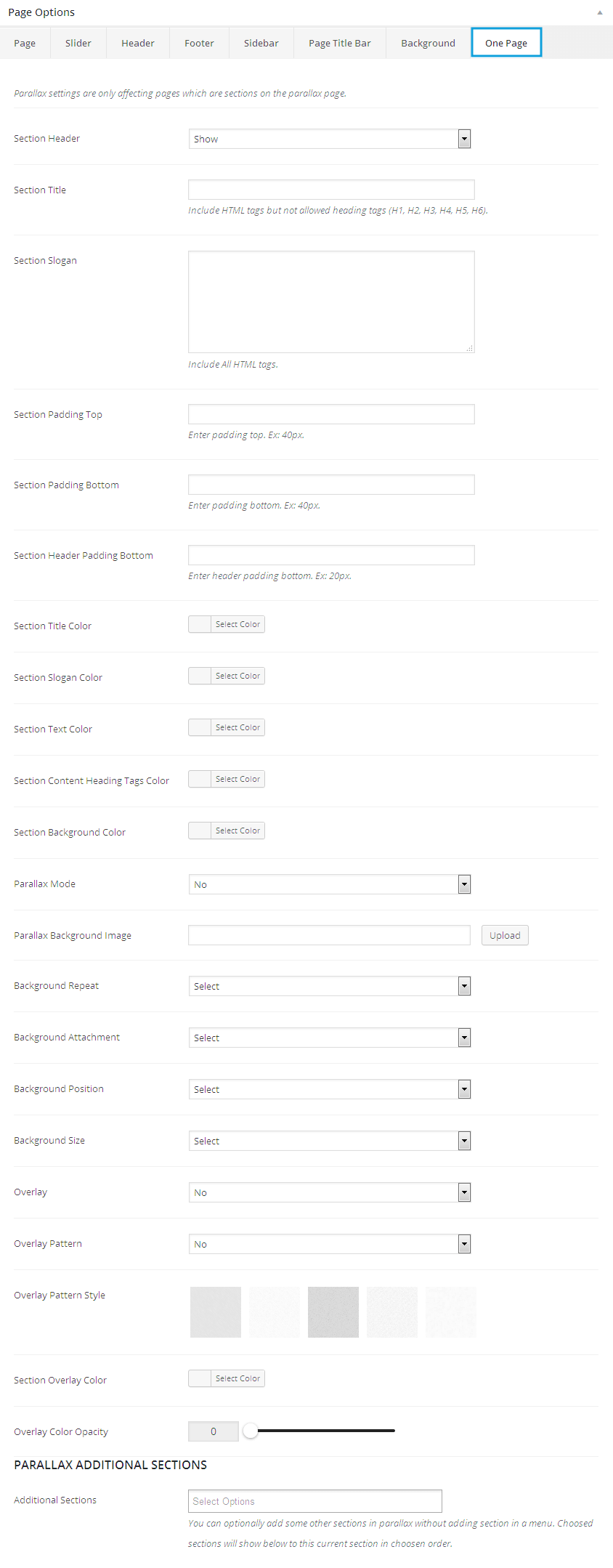The height and width of the screenshot is (1568, 613).
Task: Click inside the Section Slogan textarea
Action: pyautogui.click(x=331, y=302)
